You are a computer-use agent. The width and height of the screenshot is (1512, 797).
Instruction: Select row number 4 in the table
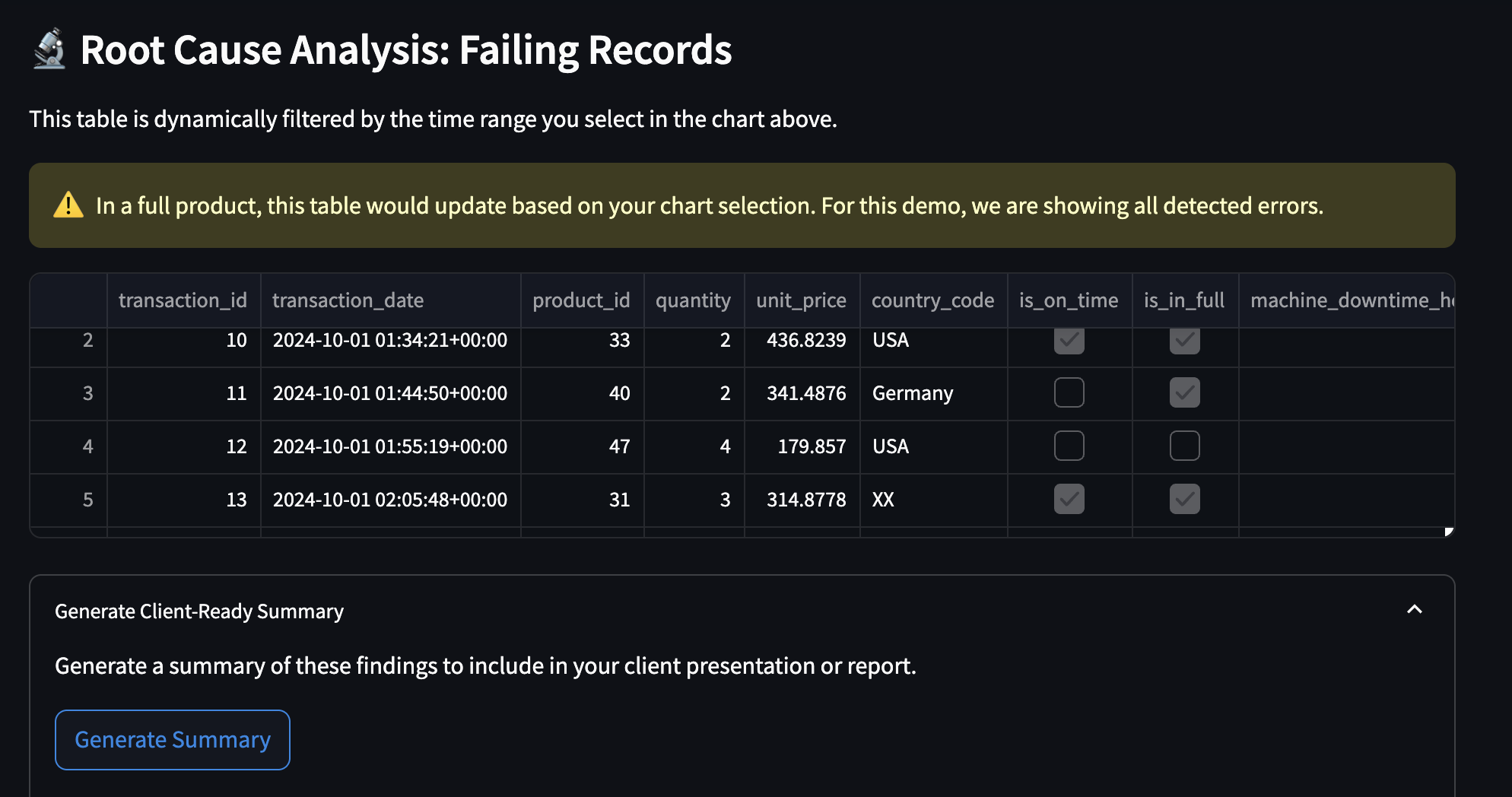pyautogui.click(x=88, y=446)
